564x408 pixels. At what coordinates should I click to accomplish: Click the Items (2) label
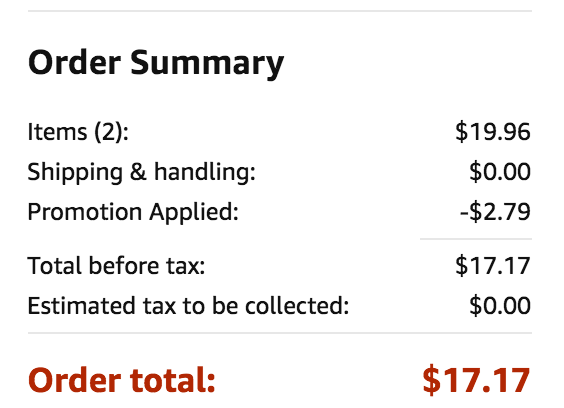pos(78,132)
